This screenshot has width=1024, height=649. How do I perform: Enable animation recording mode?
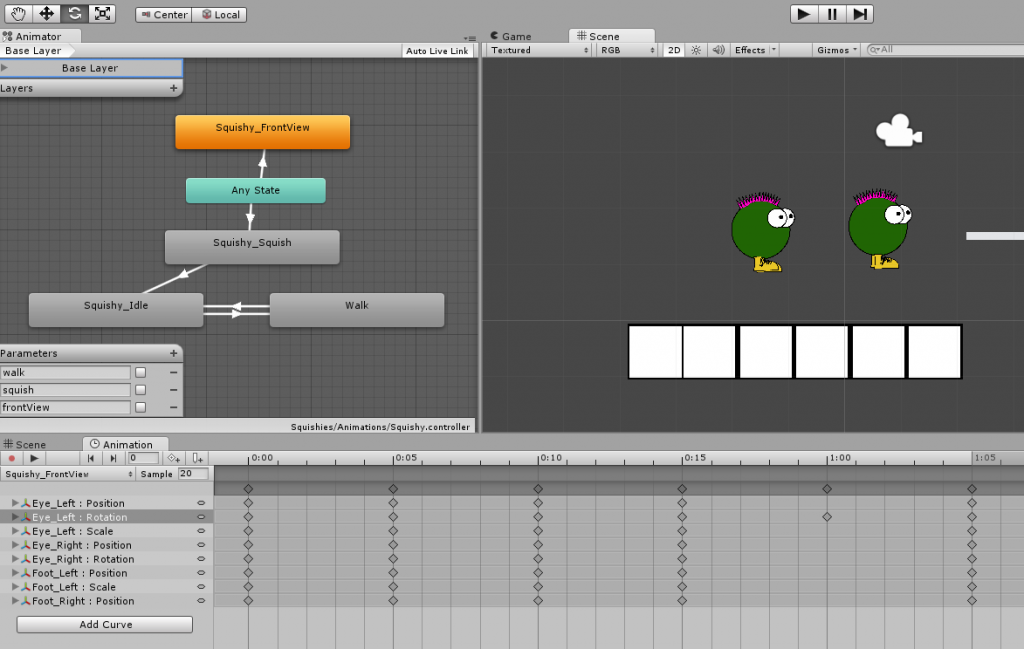tap(11, 458)
